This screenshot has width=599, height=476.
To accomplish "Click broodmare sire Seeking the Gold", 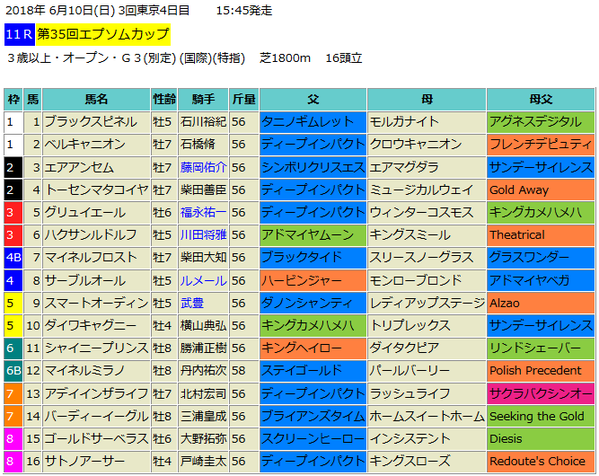I will pyautogui.click(x=541, y=416).
